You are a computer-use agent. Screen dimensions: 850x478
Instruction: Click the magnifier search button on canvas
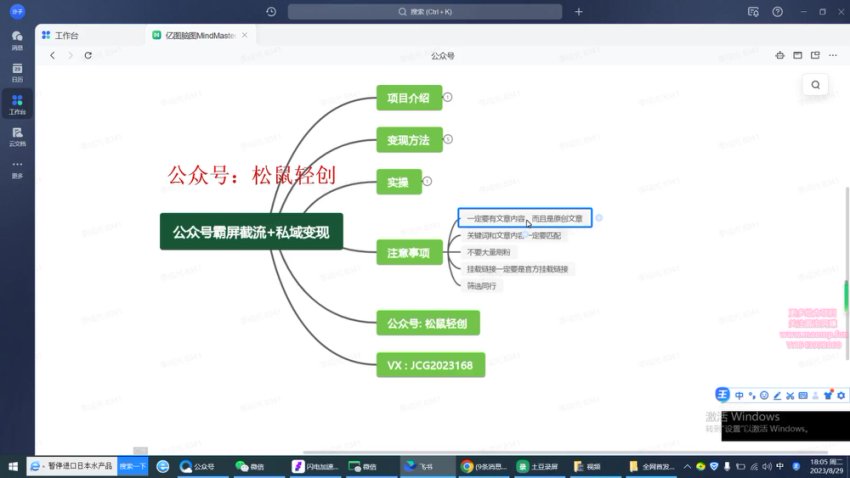[x=816, y=85]
